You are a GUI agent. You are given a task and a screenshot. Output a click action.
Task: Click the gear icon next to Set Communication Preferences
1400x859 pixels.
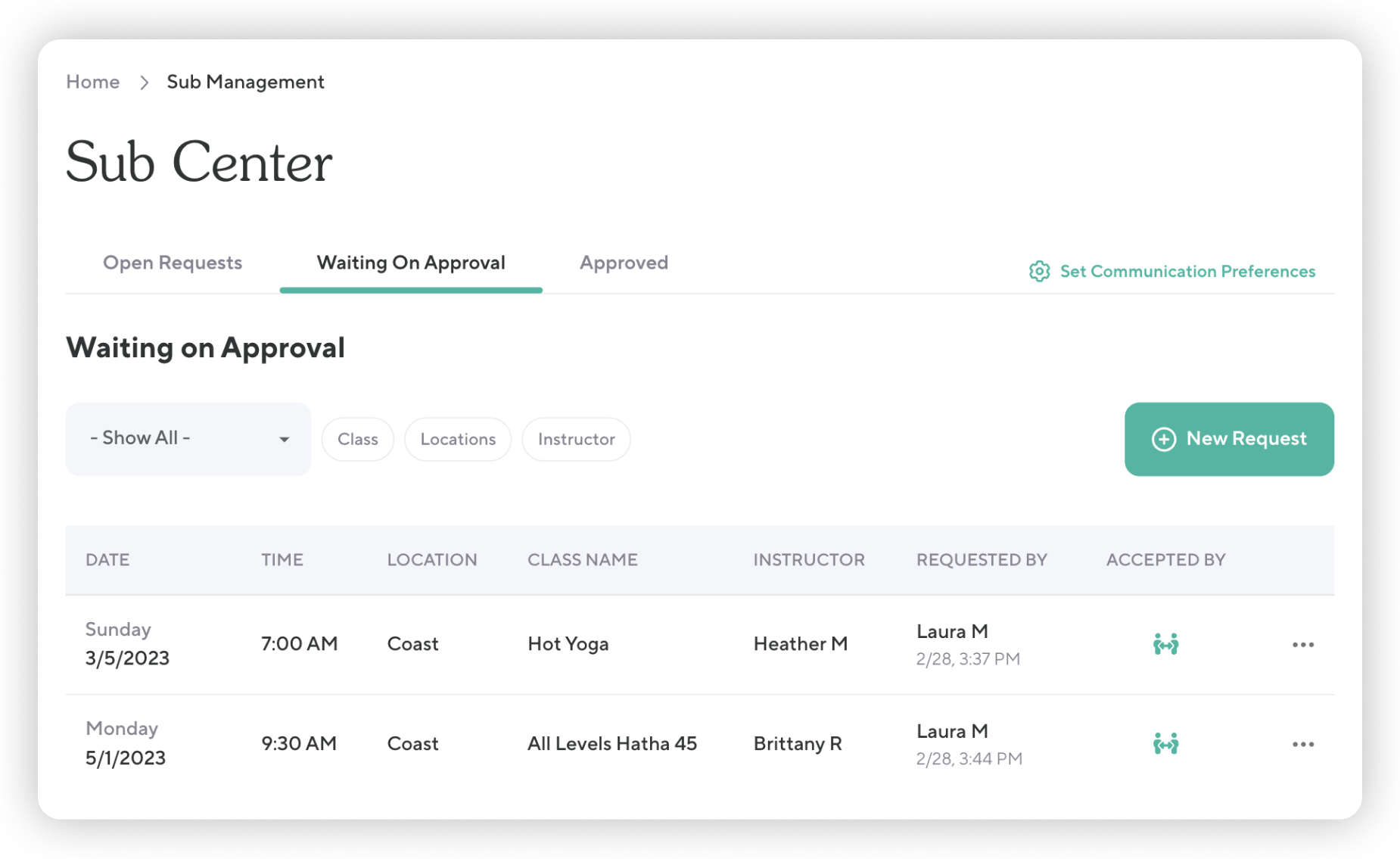click(1040, 271)
